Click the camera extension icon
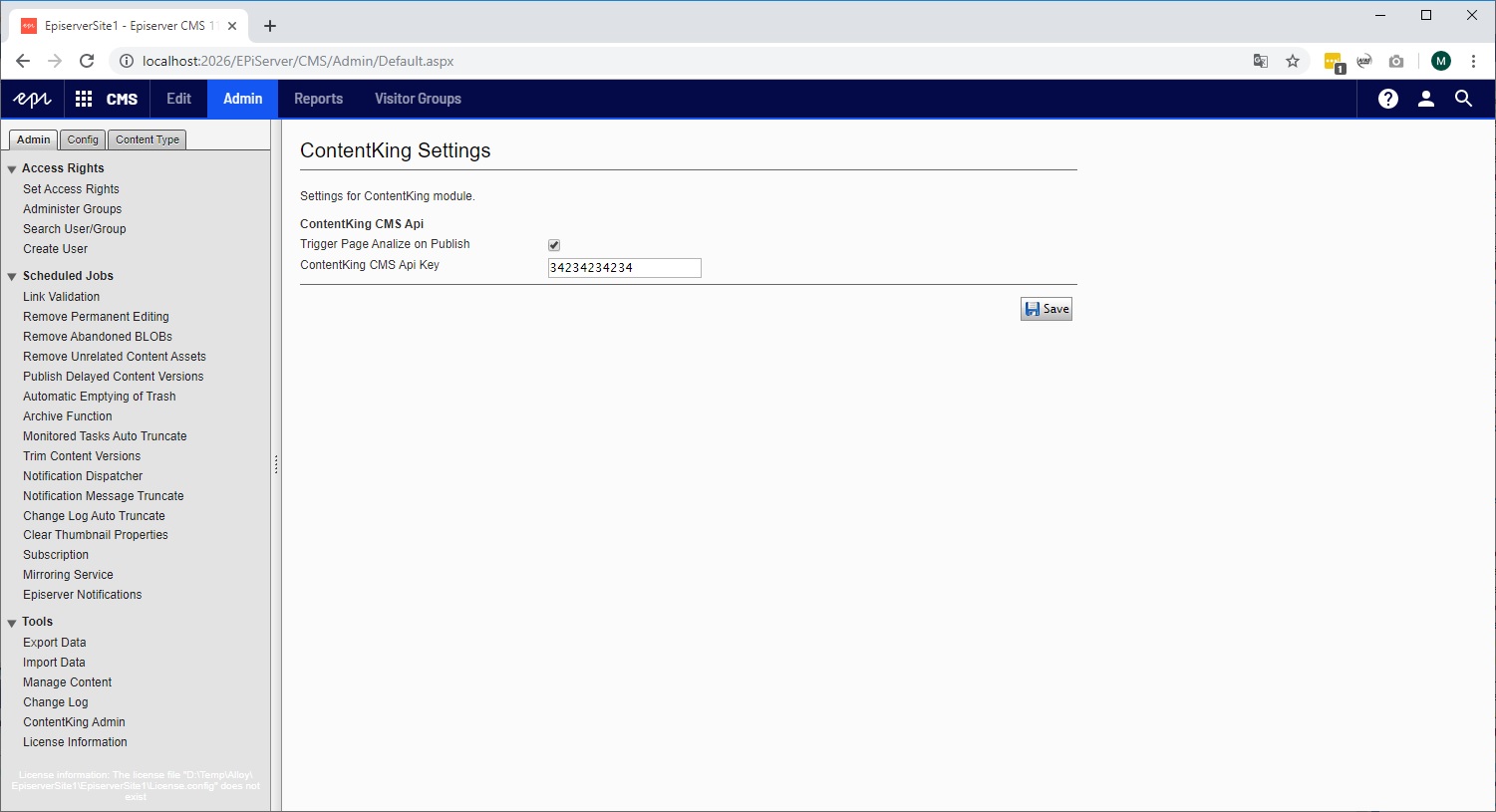Viewport: 1496px width, 812px height. point(1396,61)
